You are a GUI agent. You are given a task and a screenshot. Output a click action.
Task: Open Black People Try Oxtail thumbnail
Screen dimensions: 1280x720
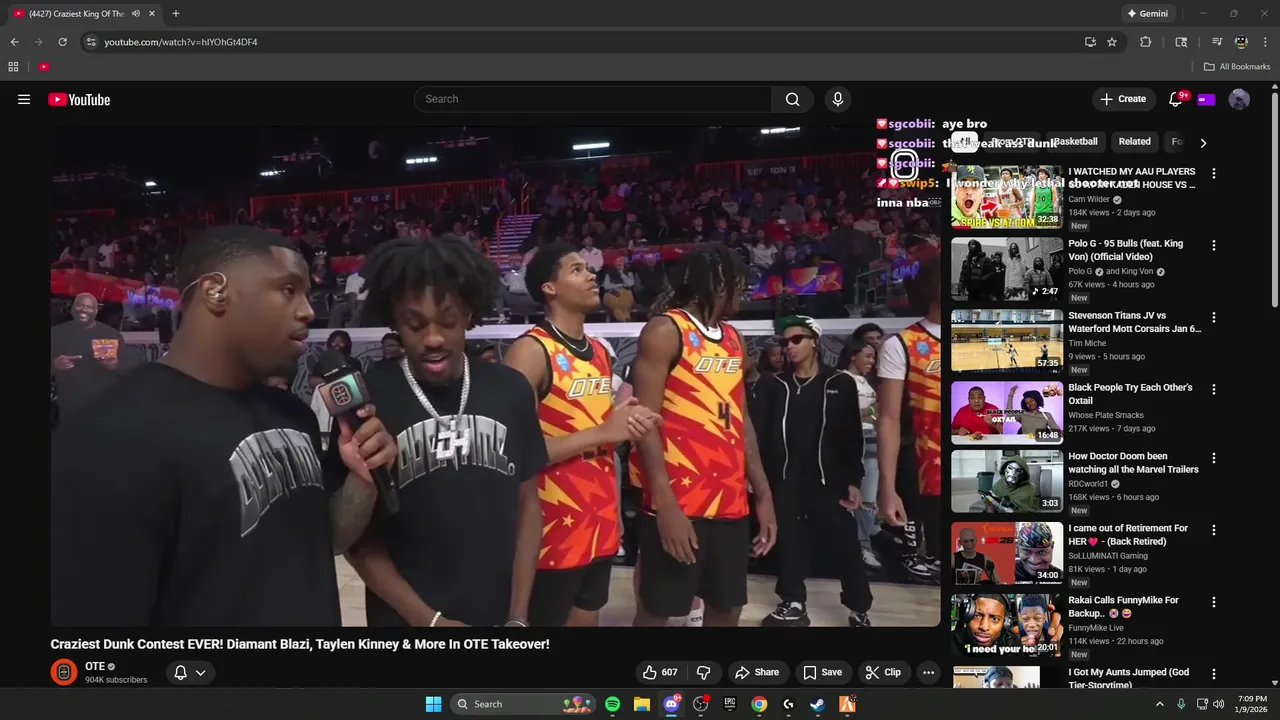click(x=1007, y=413)
